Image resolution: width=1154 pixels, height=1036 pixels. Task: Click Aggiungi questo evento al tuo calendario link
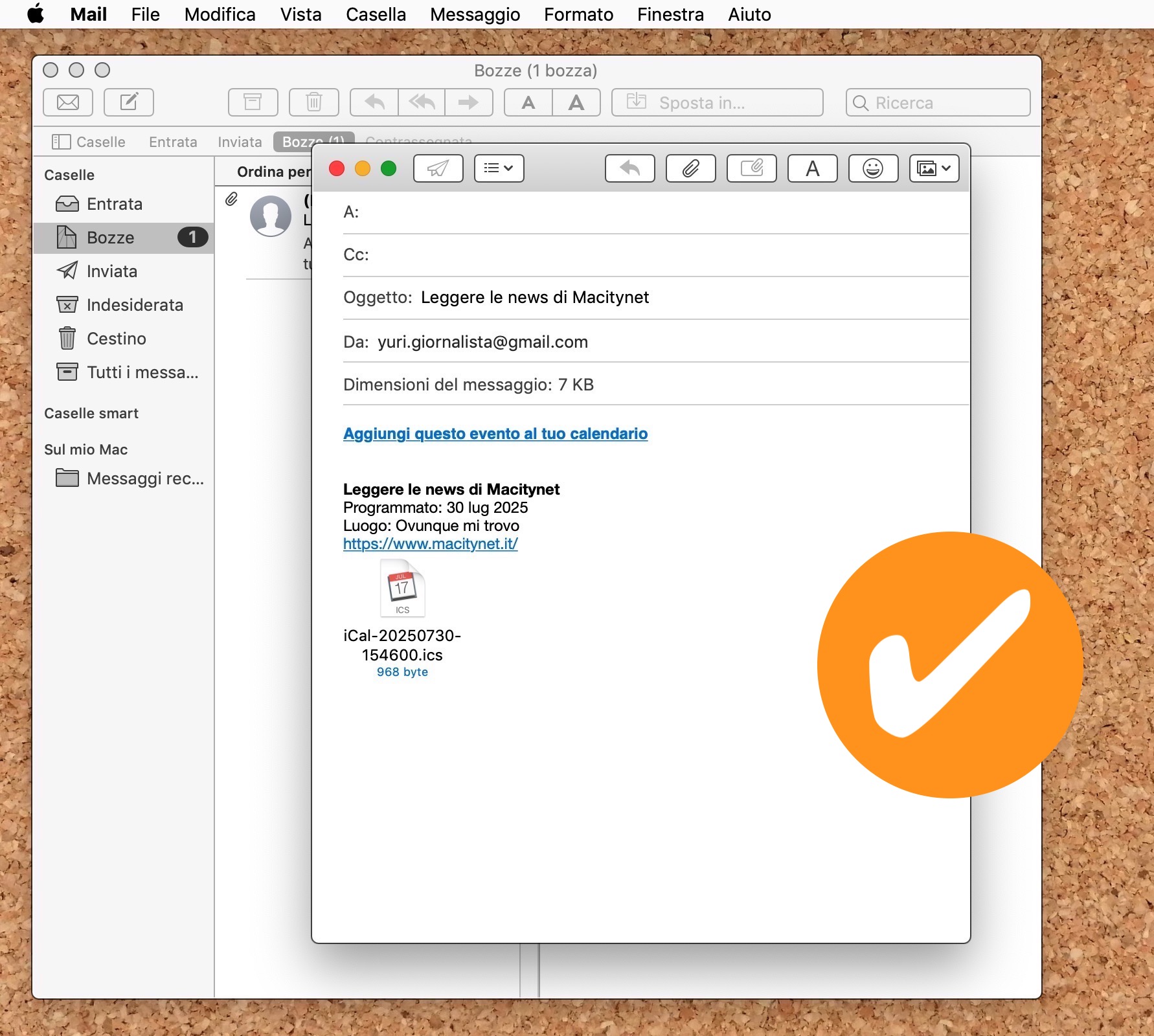[x=495, y=434]
